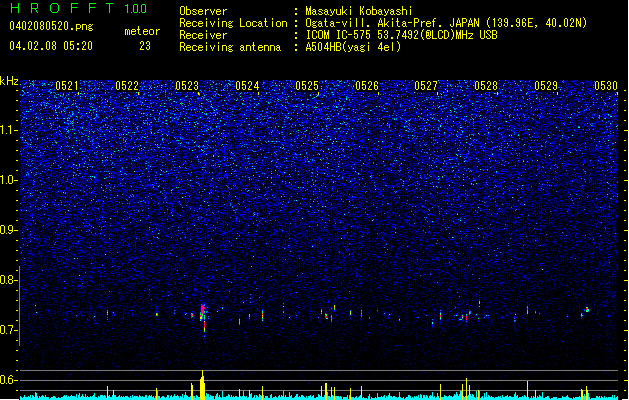Click the meteor count value 23
Viewport: 629px width, 400px height.
145,46
